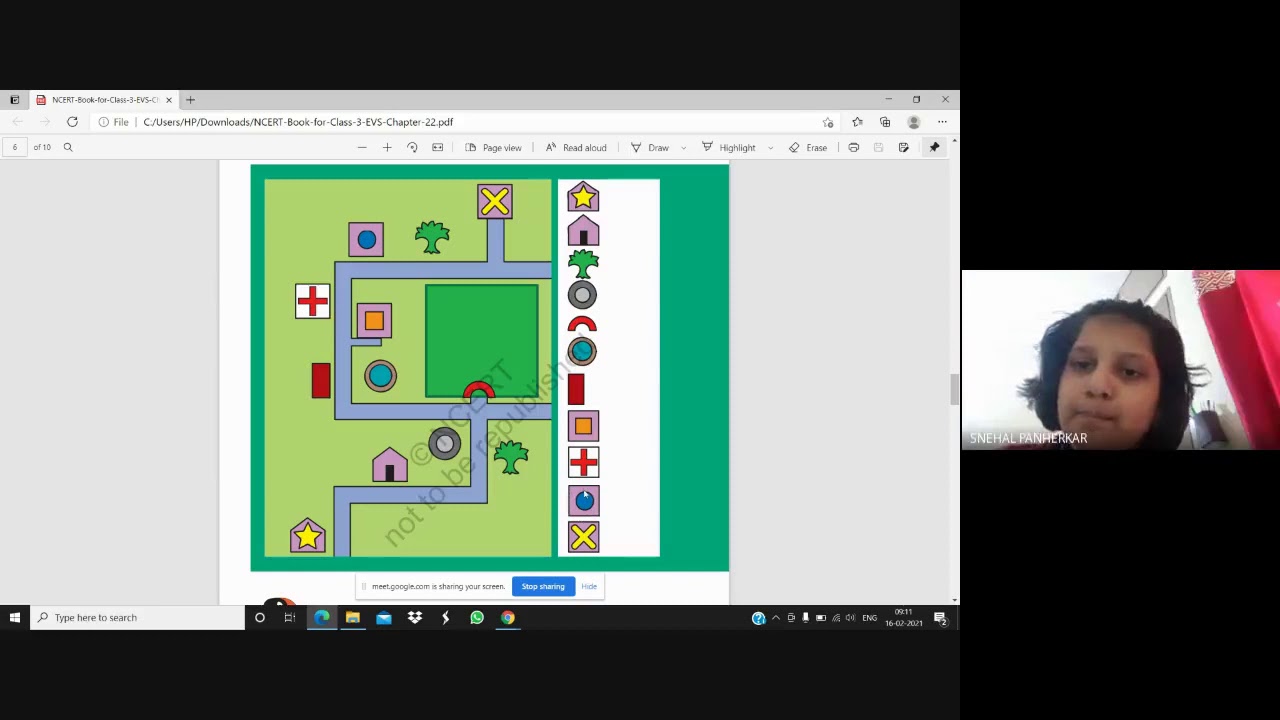The width and height of the screenshot is (1280, 720).
Task: Open Cortana from taskbar
Action: 259,618
